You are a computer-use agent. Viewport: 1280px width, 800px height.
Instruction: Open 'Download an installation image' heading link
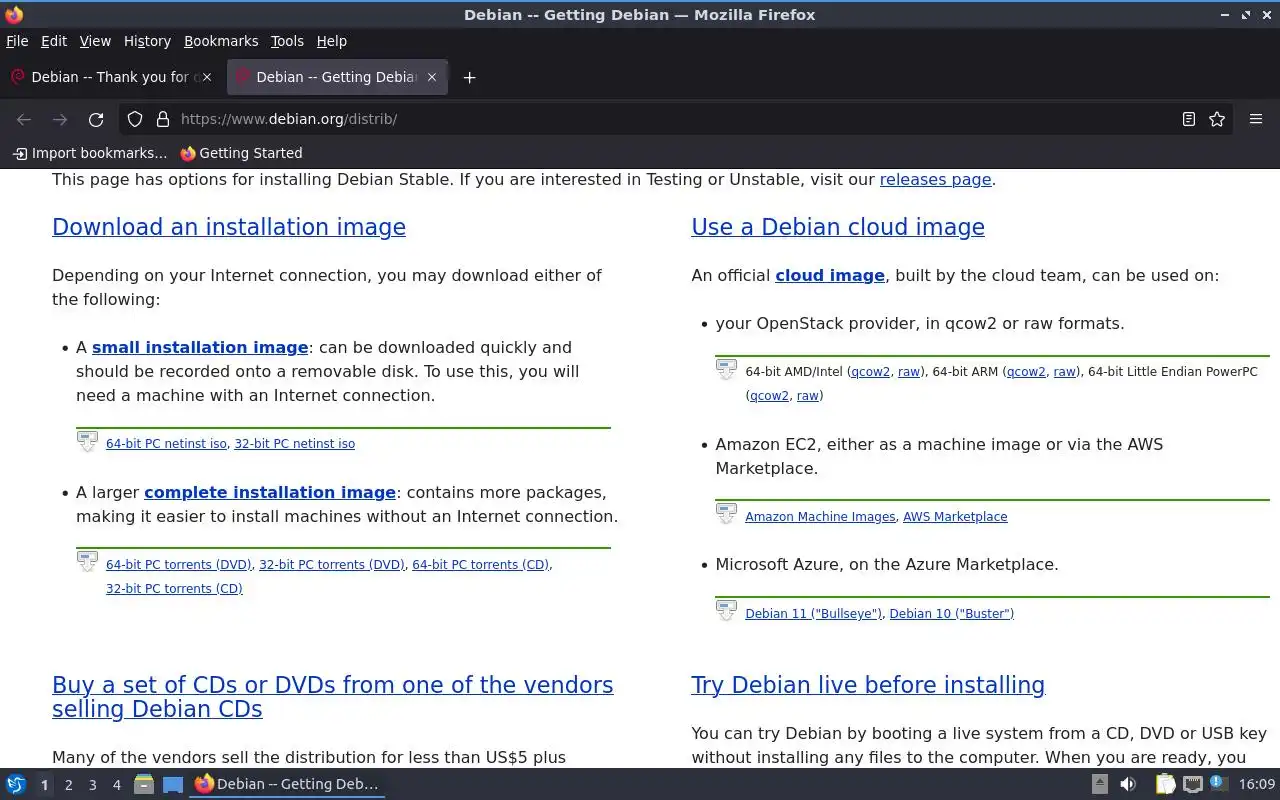[229, 227]
